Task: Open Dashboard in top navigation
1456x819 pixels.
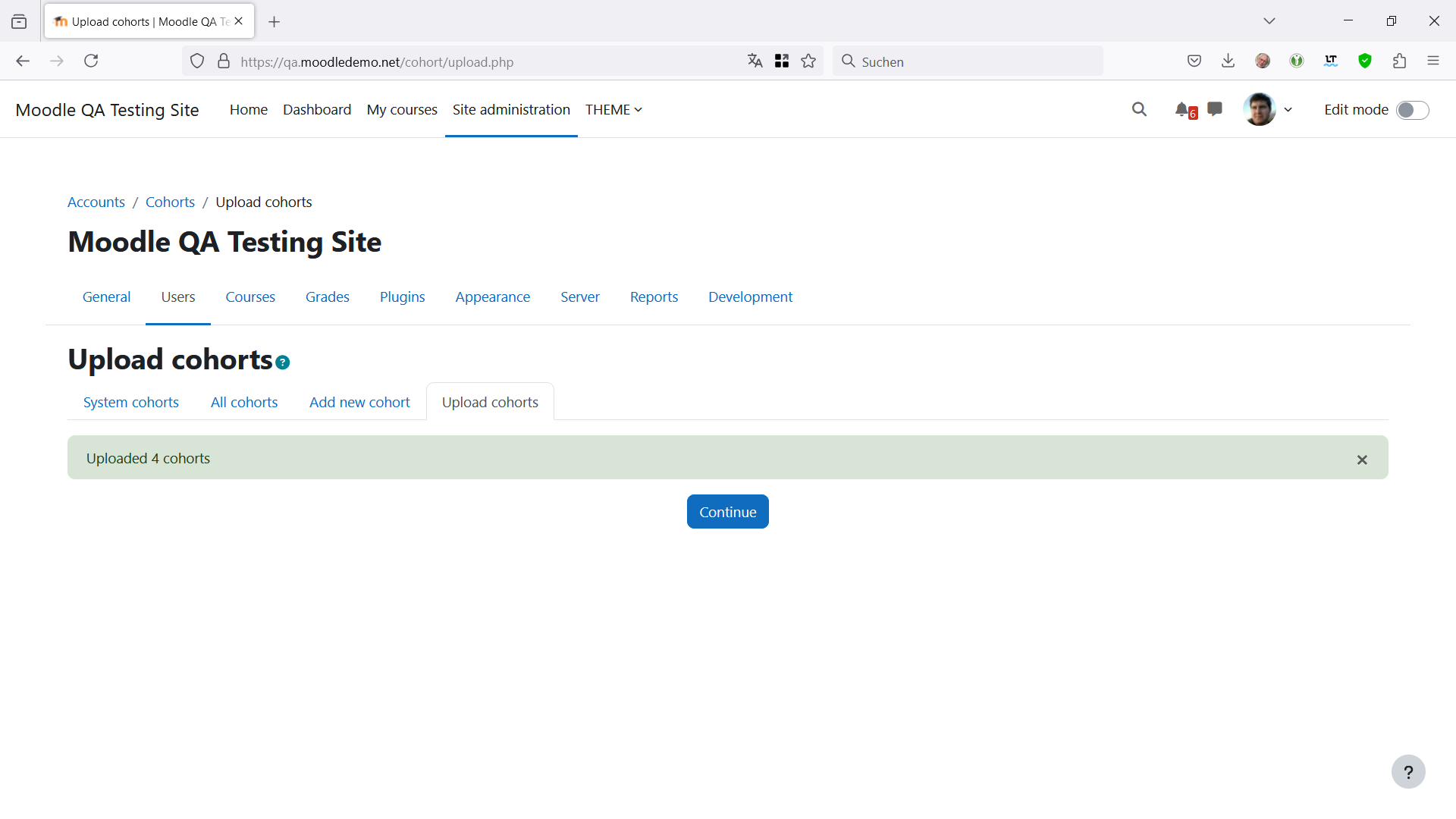Action: click(317, 110)
